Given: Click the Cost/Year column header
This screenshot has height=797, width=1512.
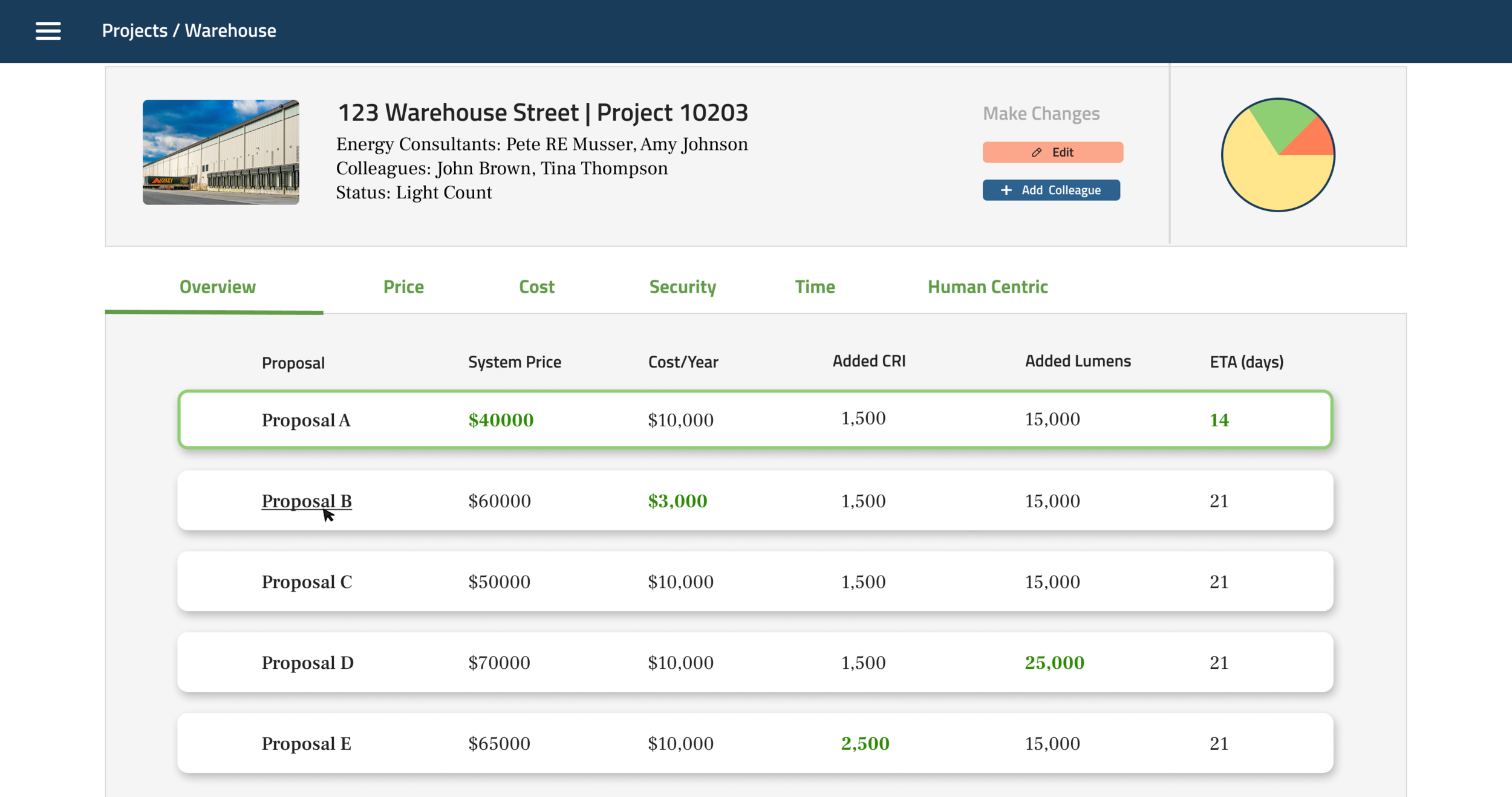Looking at the screenshot, I should (683, 362).
